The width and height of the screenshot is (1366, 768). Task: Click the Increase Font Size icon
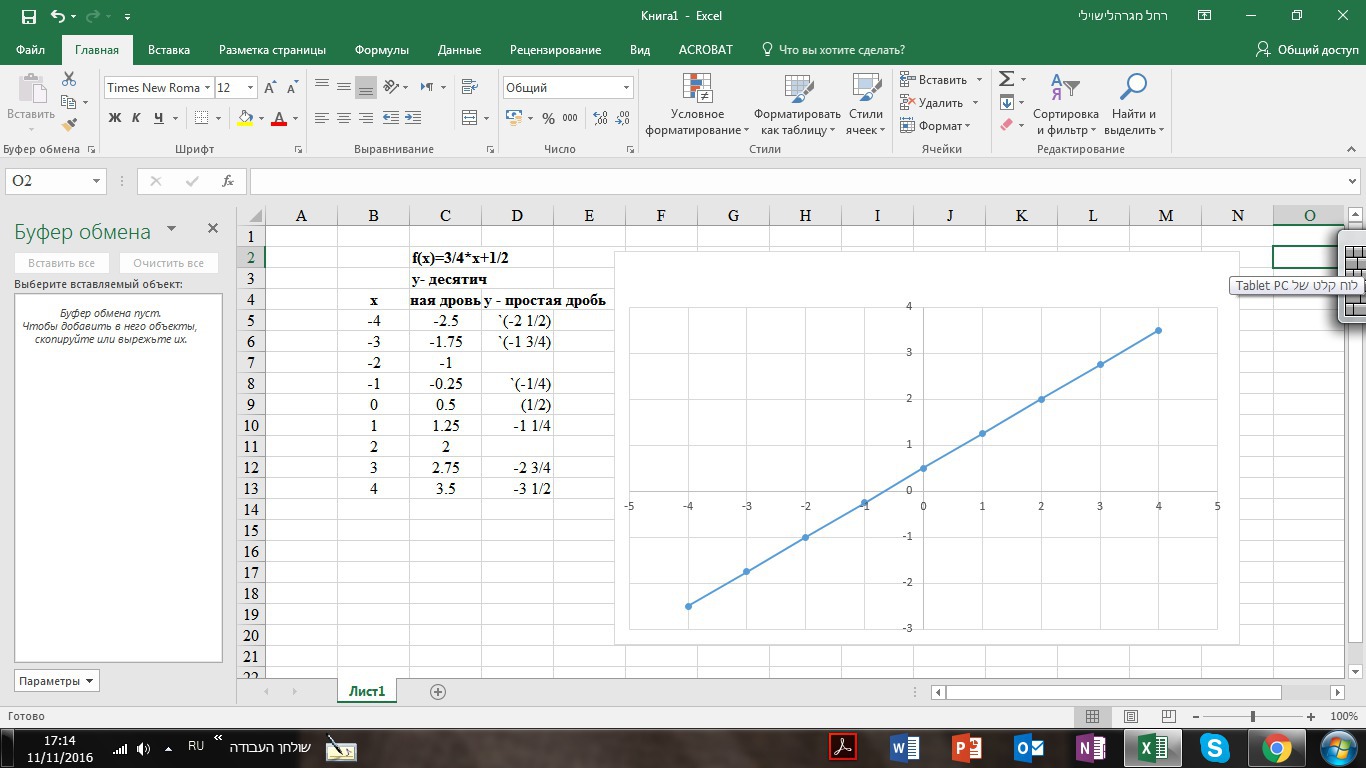[270, 88]
